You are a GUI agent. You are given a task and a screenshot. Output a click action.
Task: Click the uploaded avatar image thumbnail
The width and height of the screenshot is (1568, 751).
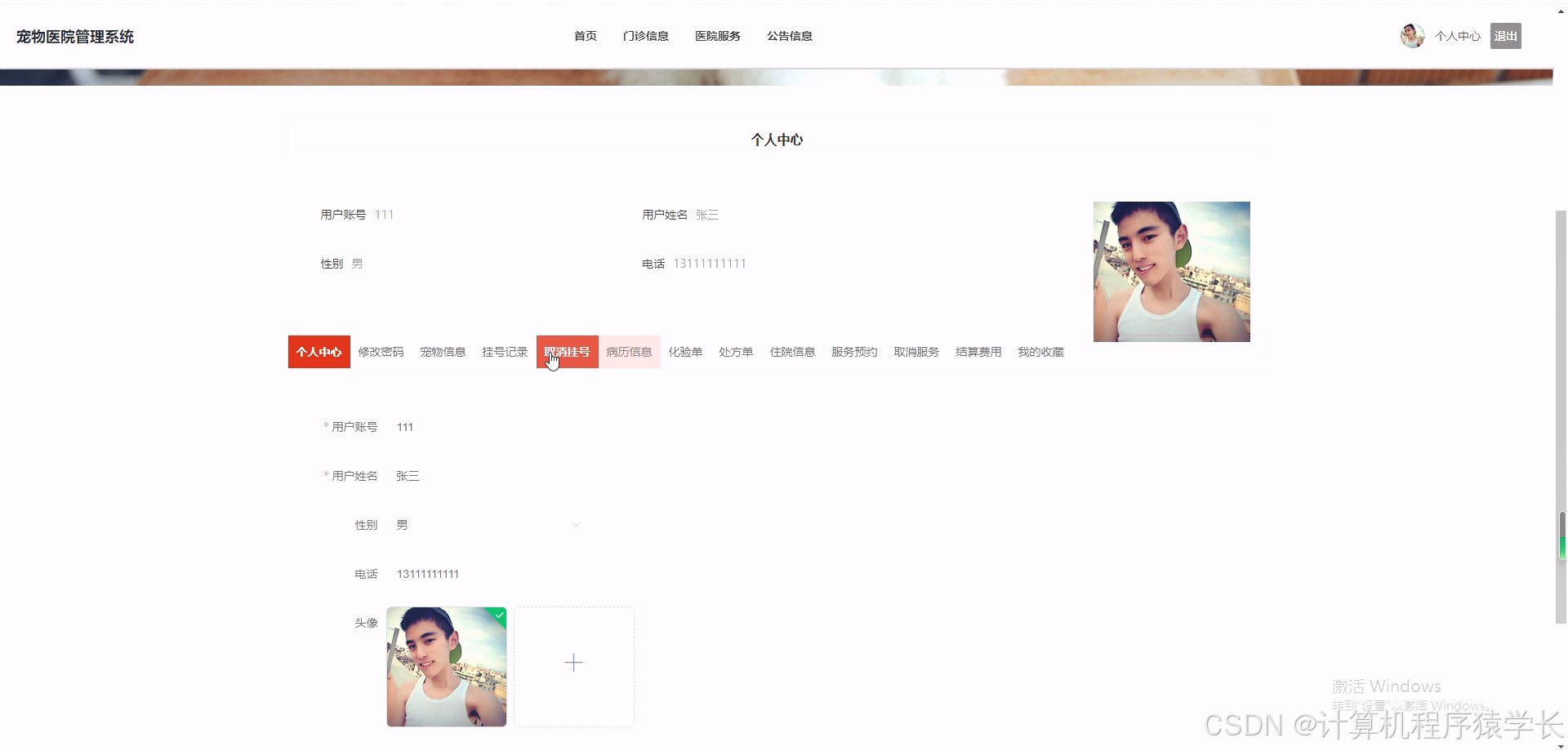click(446, 667)
